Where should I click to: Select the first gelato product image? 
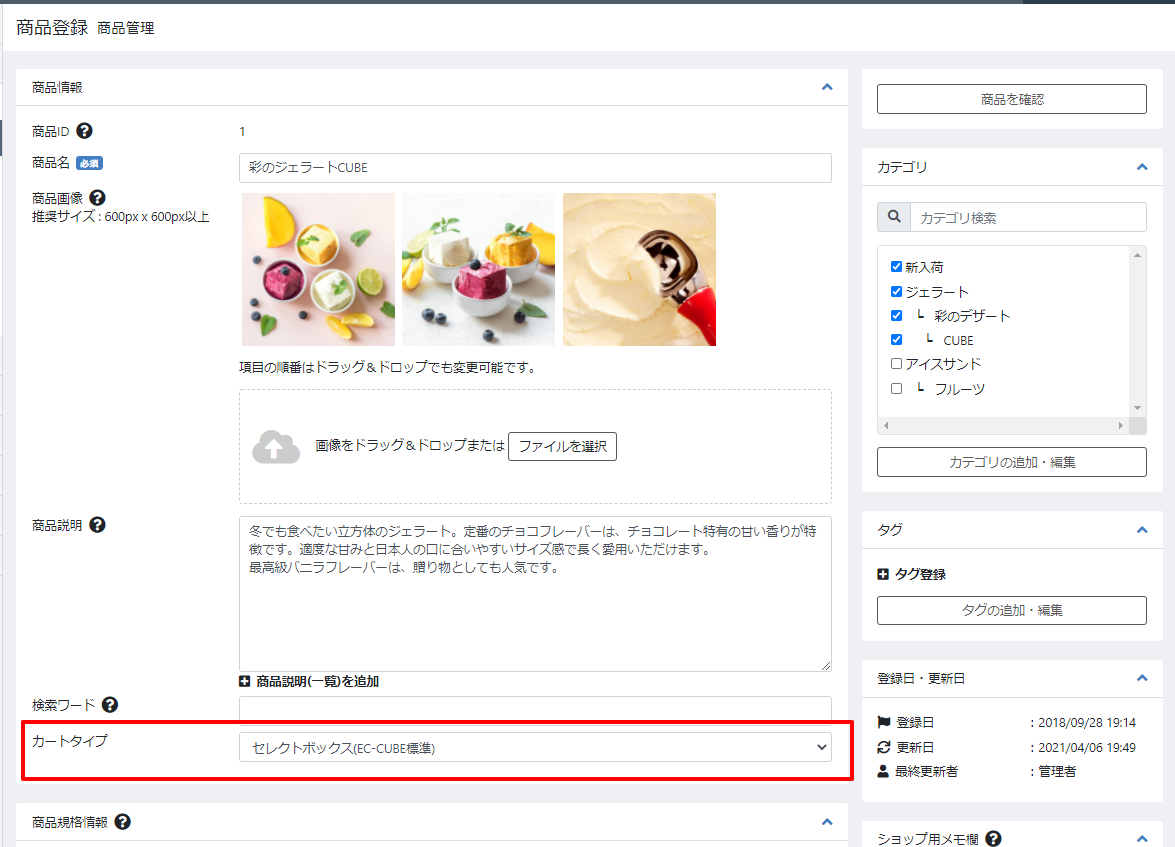[318, 269]
